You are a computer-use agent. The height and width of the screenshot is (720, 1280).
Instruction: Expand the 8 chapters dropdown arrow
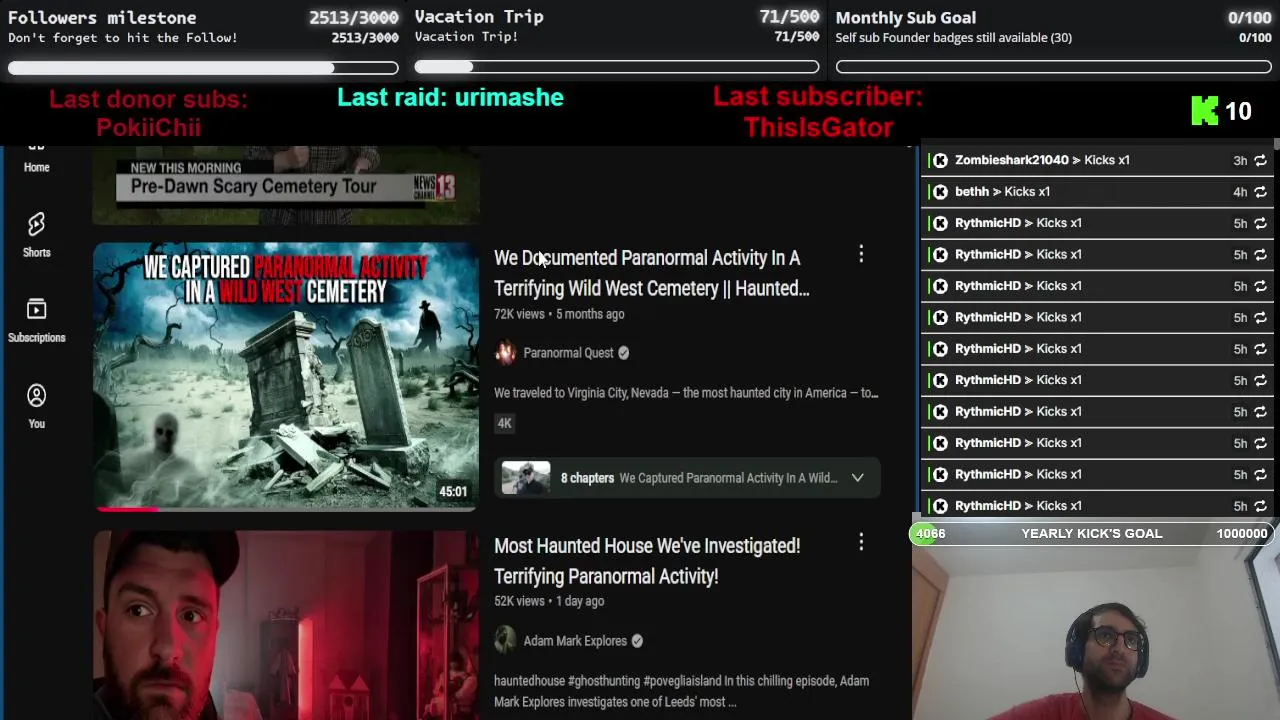click(x=857, y=478)
